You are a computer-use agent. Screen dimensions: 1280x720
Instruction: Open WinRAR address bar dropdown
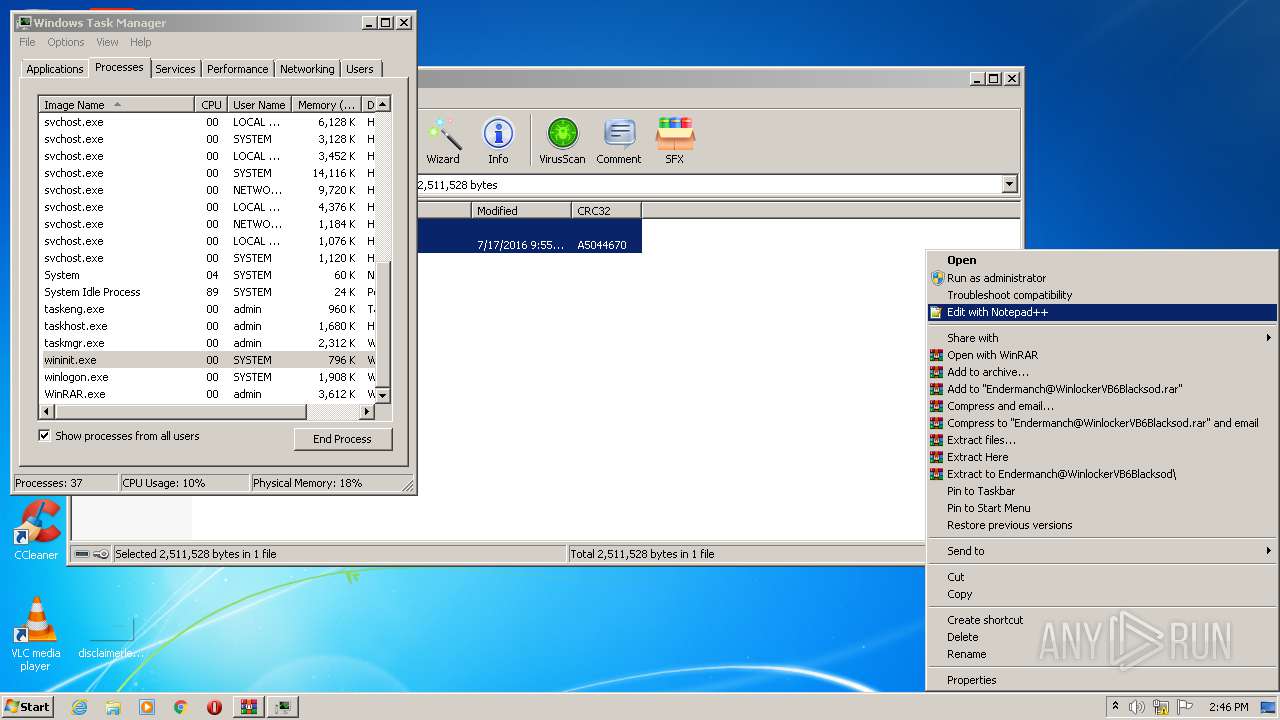[1009, 185]
